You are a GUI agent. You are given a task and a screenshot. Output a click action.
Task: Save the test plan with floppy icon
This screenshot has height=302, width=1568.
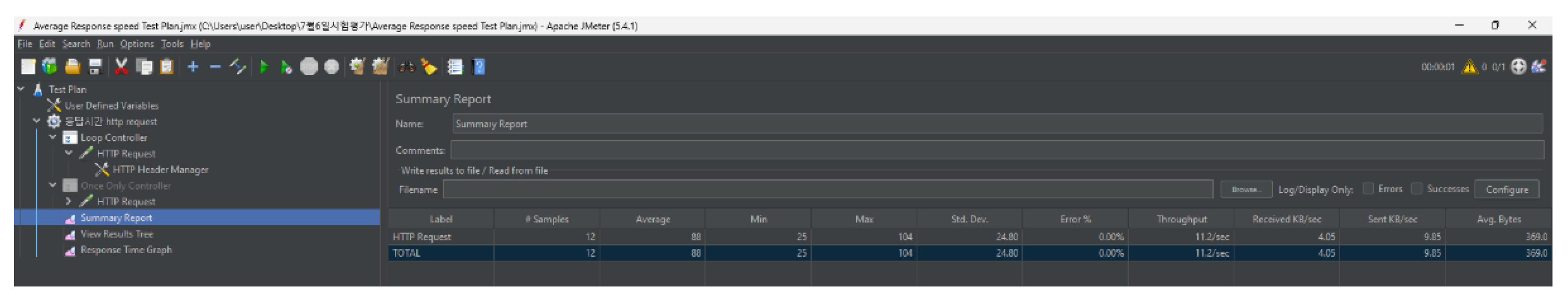click(x=95, y=66)
